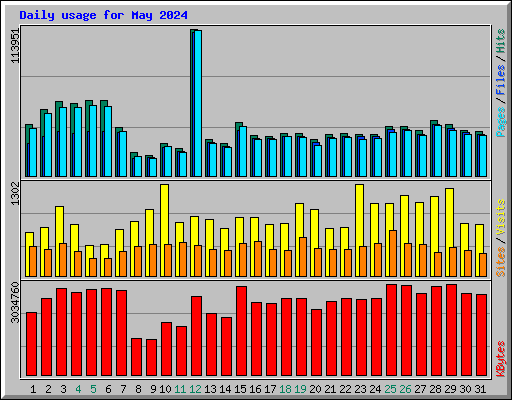Click day label 12 in green
Screen dimensions: 512x400
195,389
